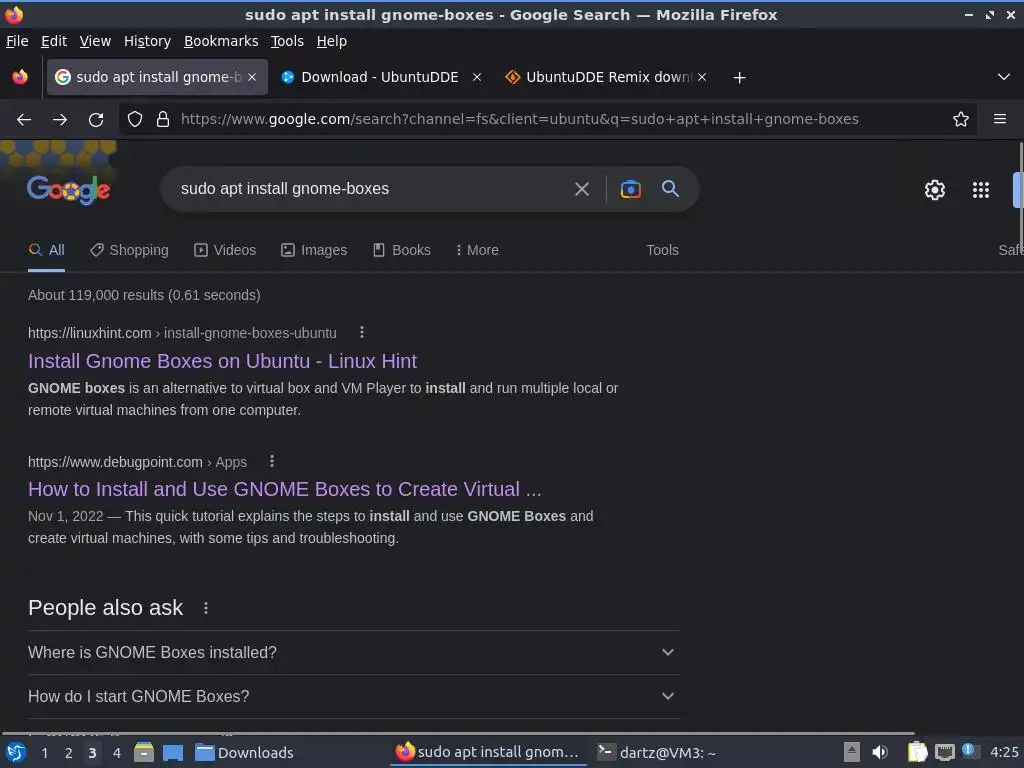Screen dimensions: 1024x768
Task: Expand 'How do I start GNOME Boxes?'
Action: pos(353,696)
